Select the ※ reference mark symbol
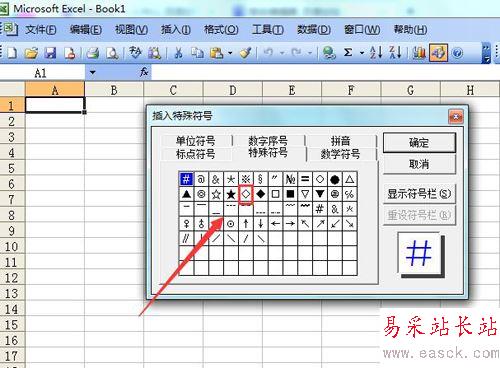 pos(246,179)
